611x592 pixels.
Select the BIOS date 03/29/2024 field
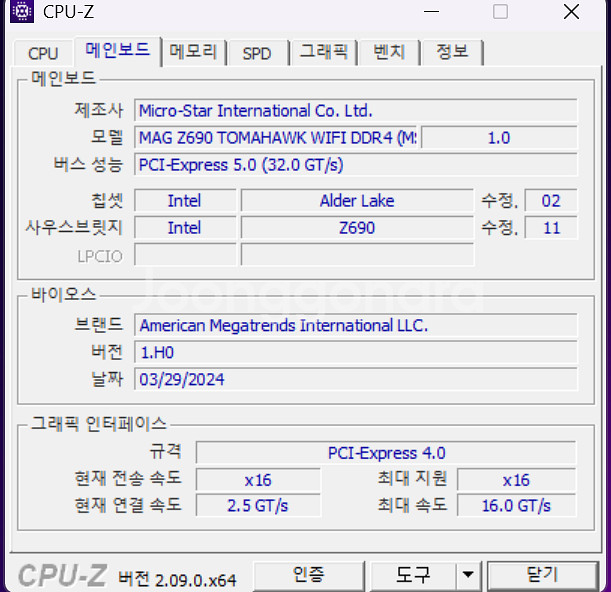click(x=355, y=380)
